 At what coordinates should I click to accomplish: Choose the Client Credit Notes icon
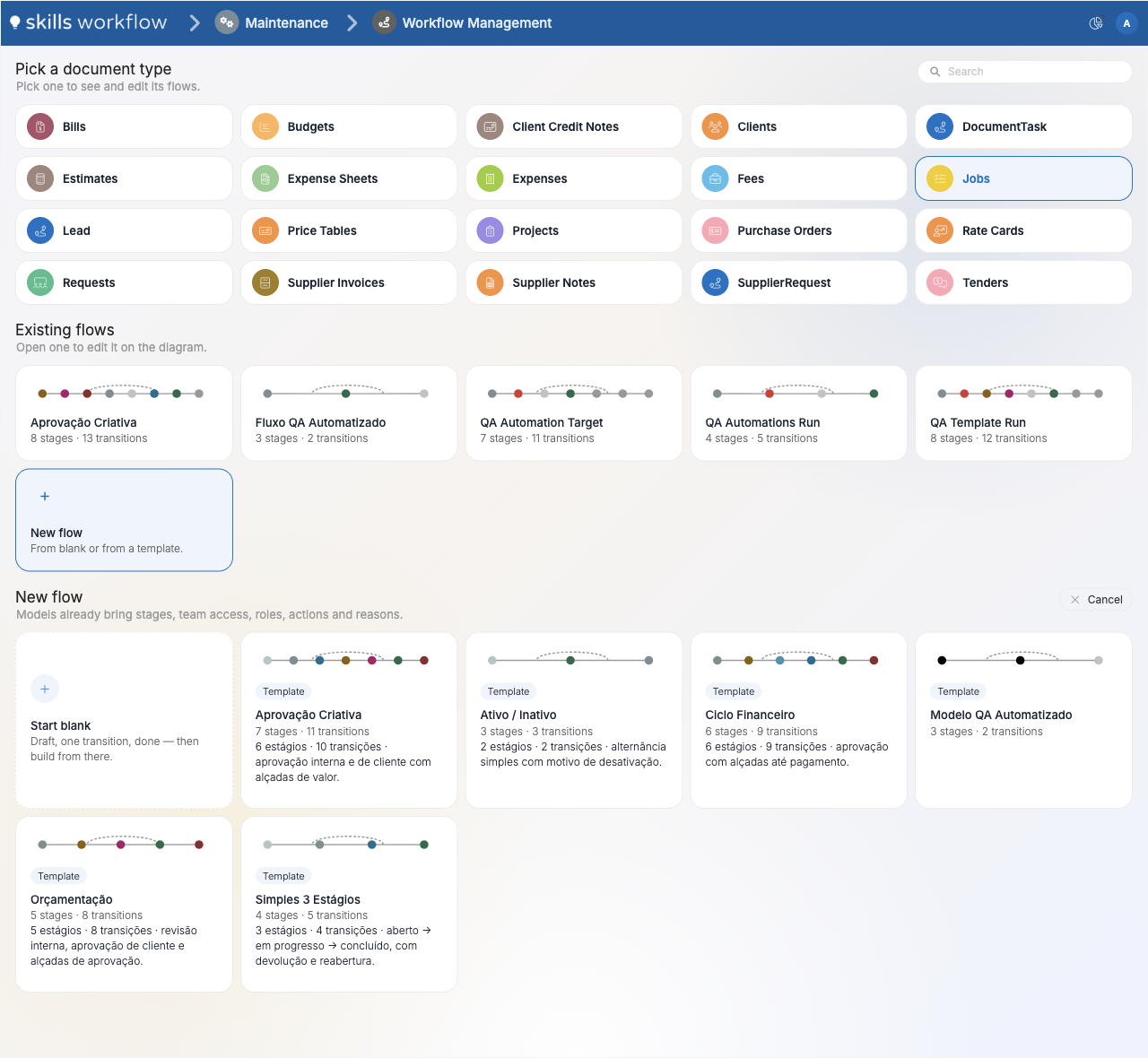(490, 126)
